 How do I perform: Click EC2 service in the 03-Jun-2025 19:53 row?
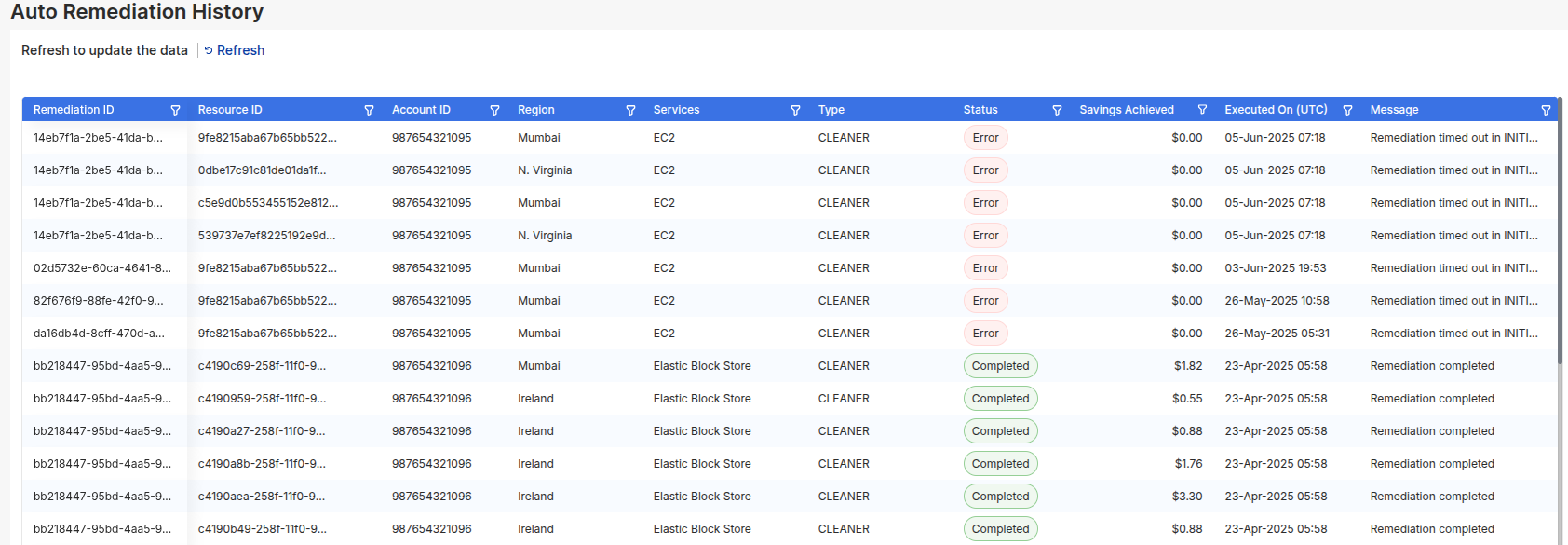coord(664,268)
